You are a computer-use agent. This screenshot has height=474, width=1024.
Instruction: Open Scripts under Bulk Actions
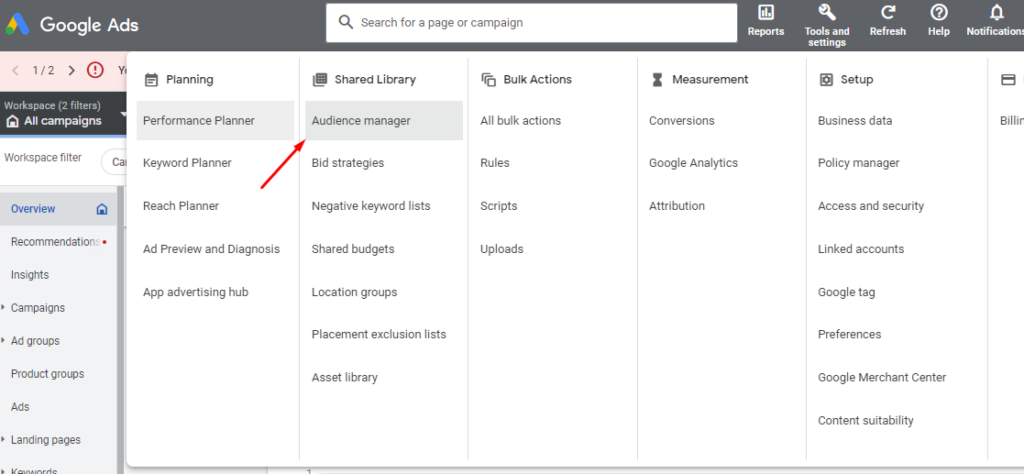click(499, 206)
